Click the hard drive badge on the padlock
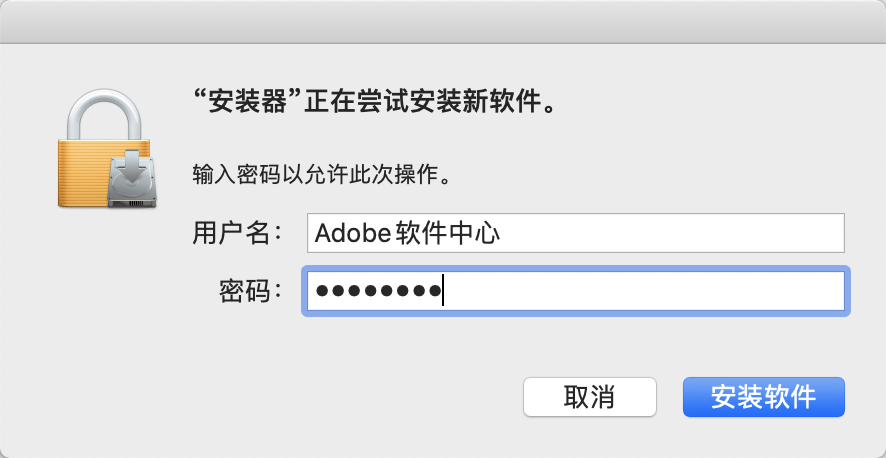This screenshot has height=458, width=886. pyautogui.click(x=132, y=180)
